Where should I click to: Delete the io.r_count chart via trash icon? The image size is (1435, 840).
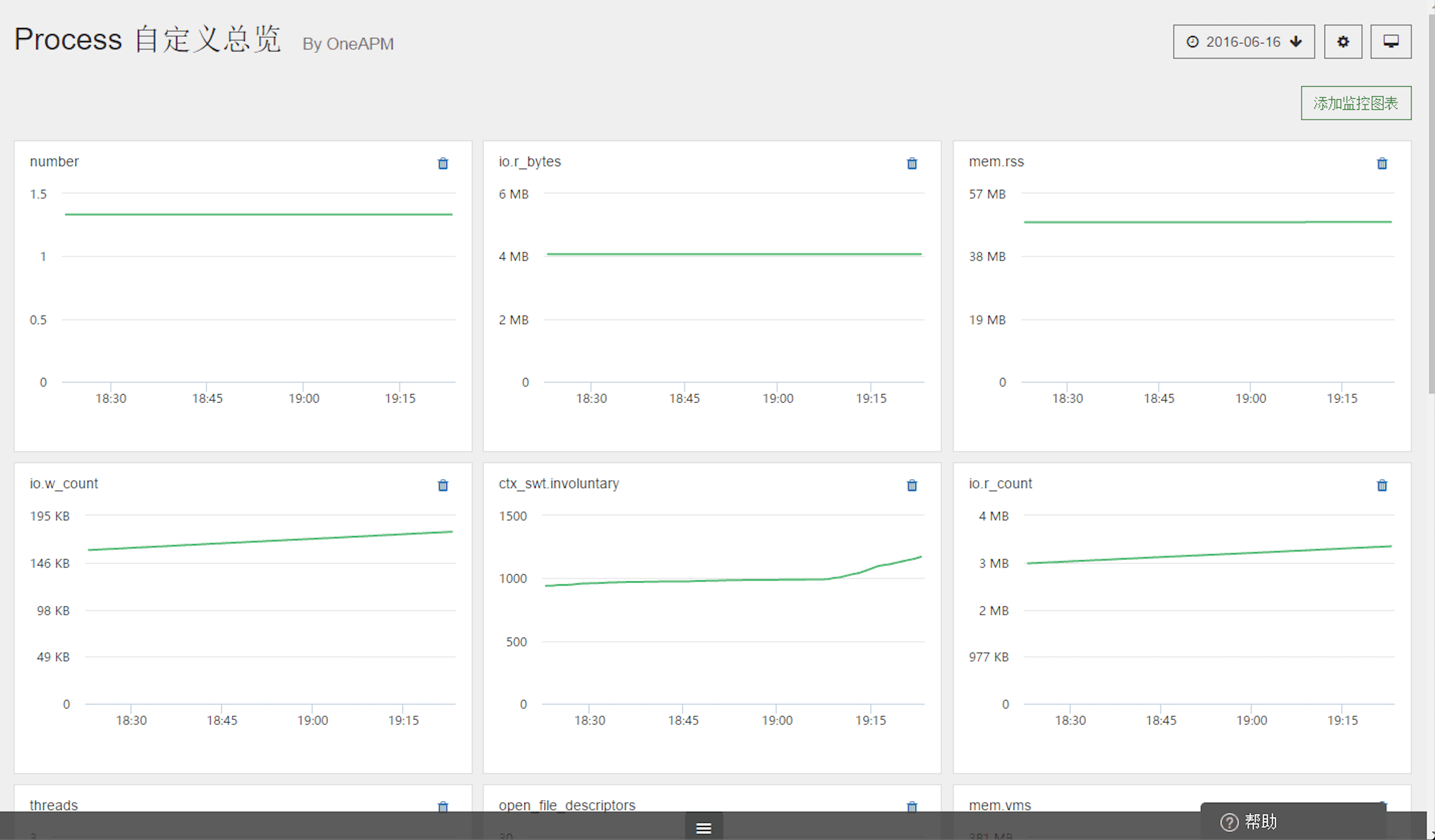[x=1382, y=486]
